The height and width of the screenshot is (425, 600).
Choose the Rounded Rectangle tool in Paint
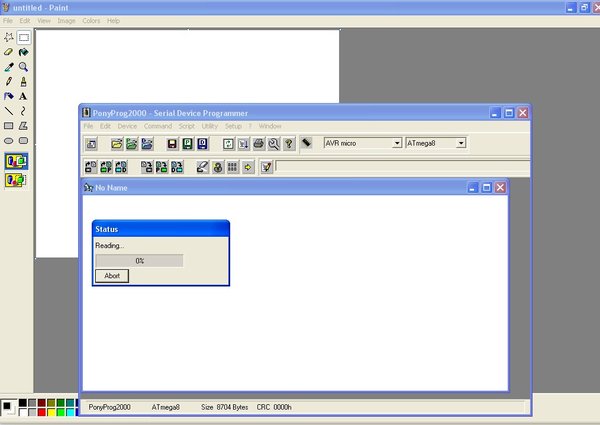24,140
